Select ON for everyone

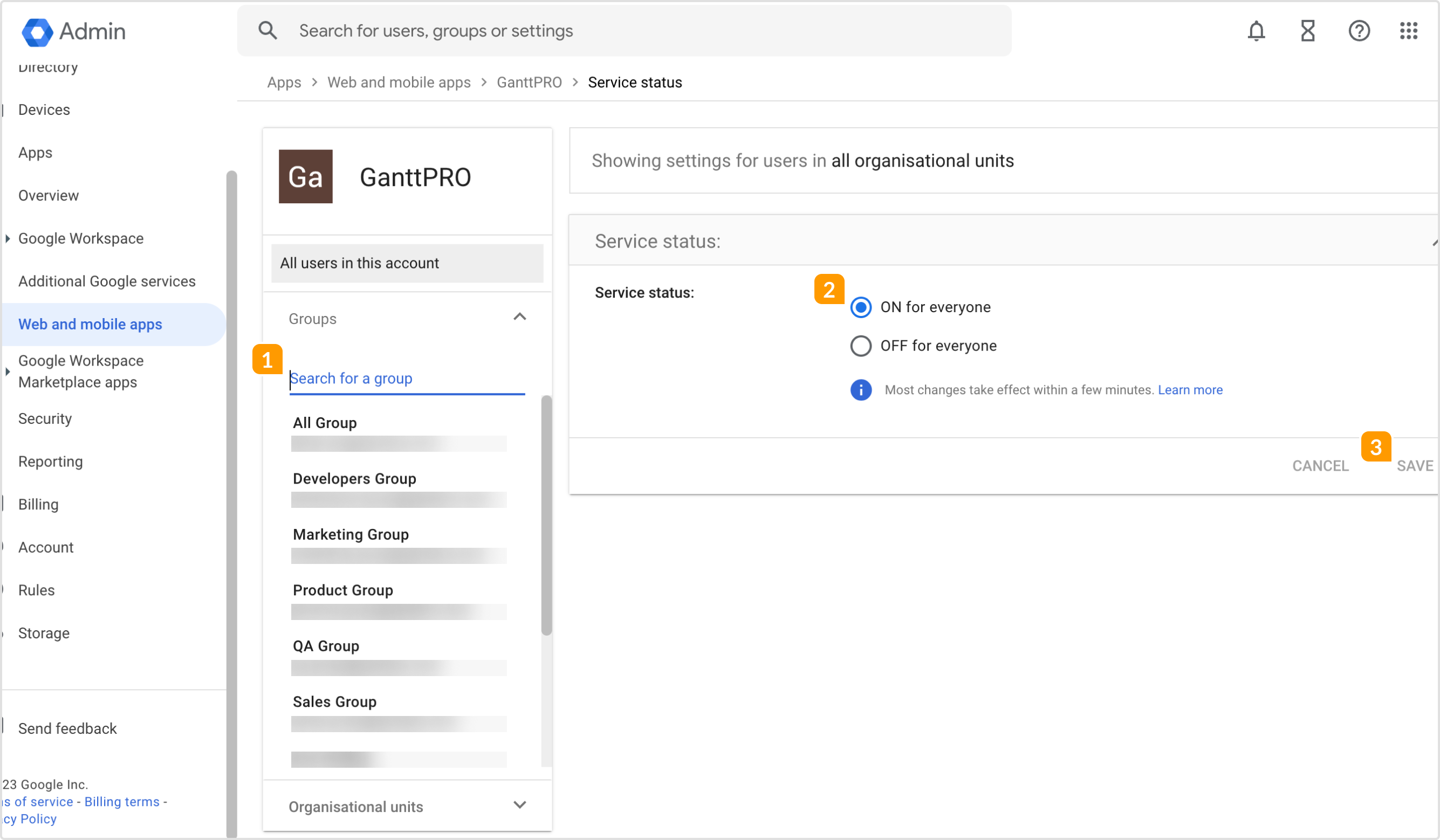[x=861, y=307]
